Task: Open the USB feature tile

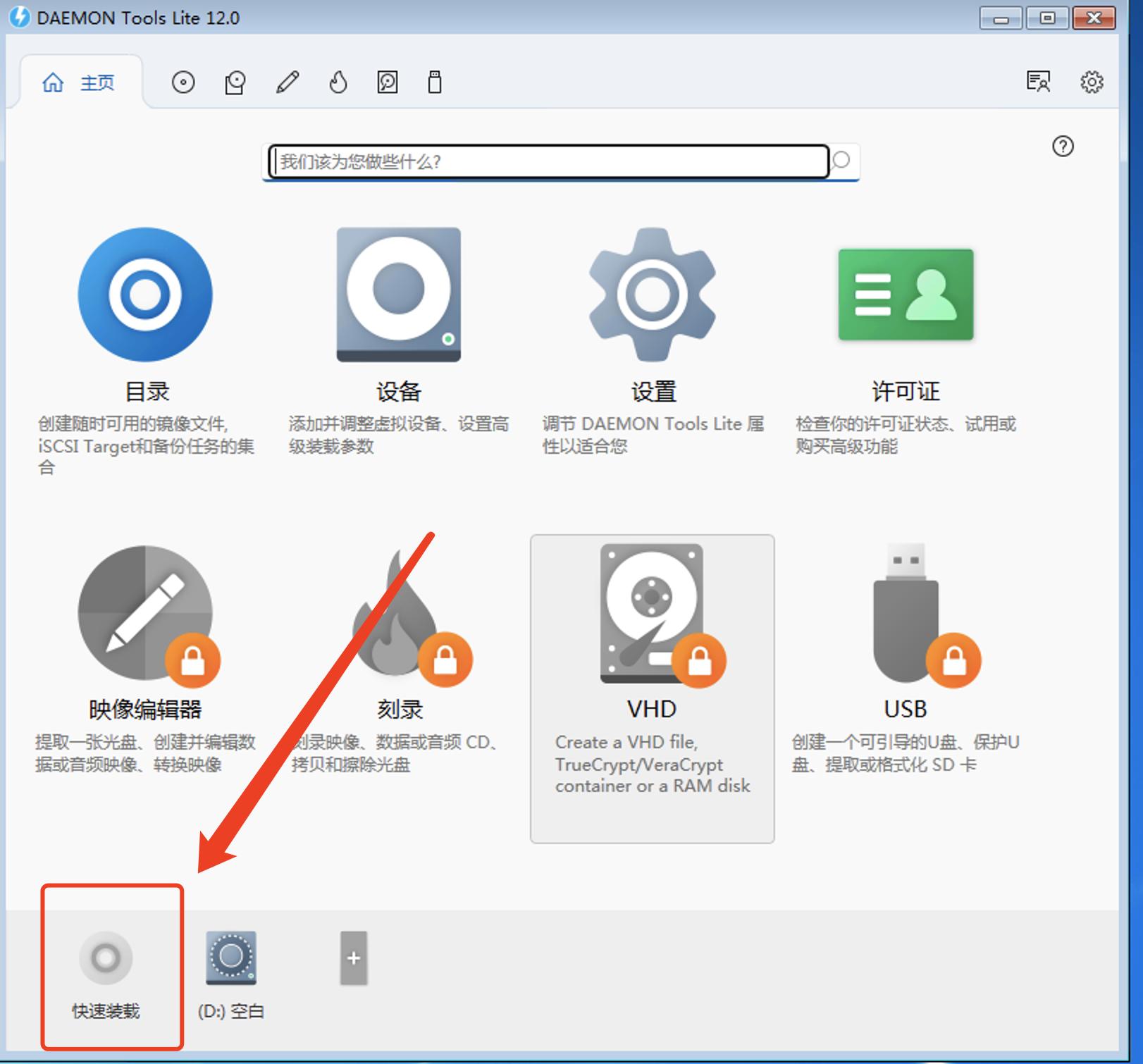Action: coord(906,659)
